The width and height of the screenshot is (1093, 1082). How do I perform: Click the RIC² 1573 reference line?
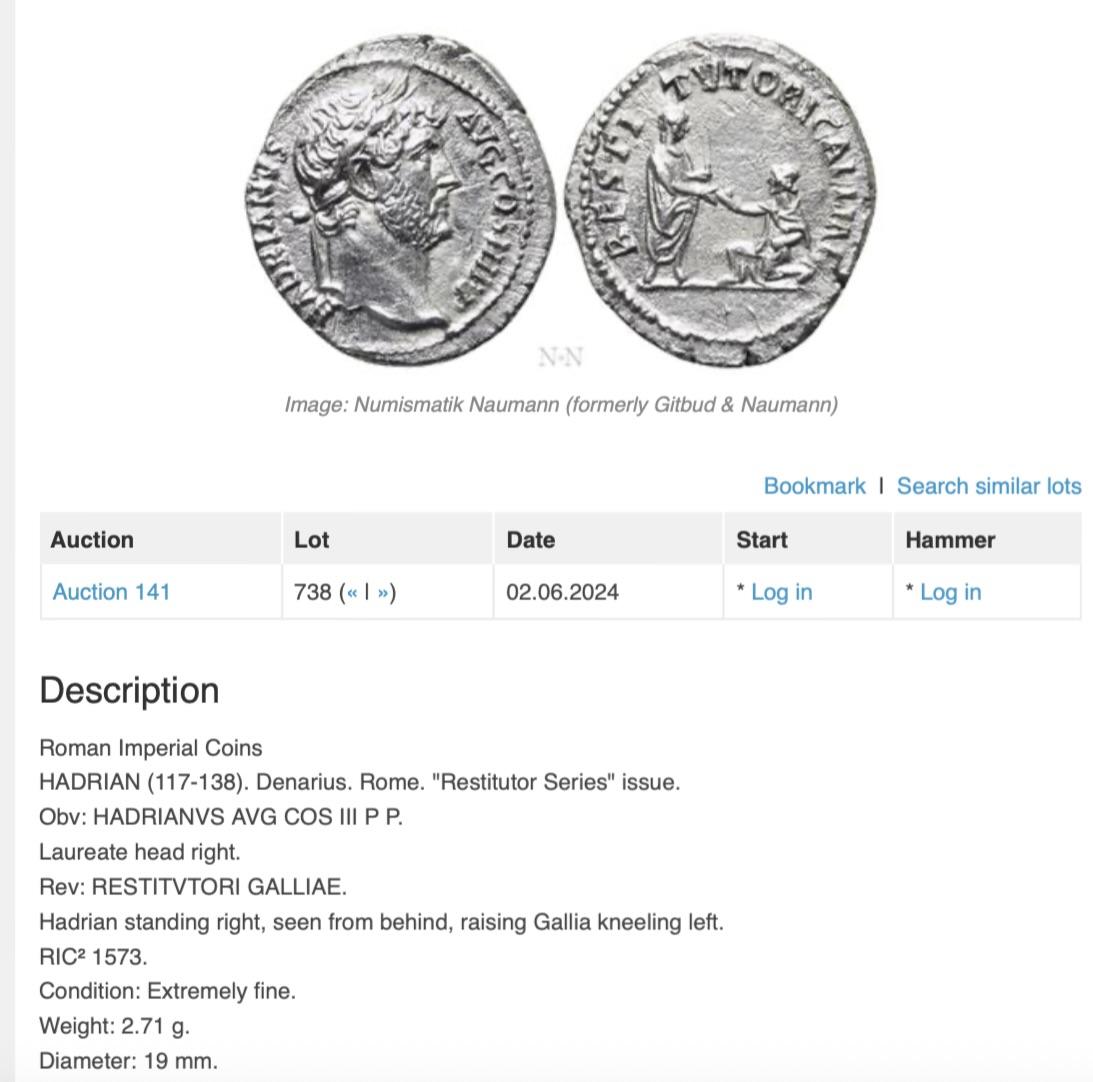pyautogui.click(x=93, y=957)
